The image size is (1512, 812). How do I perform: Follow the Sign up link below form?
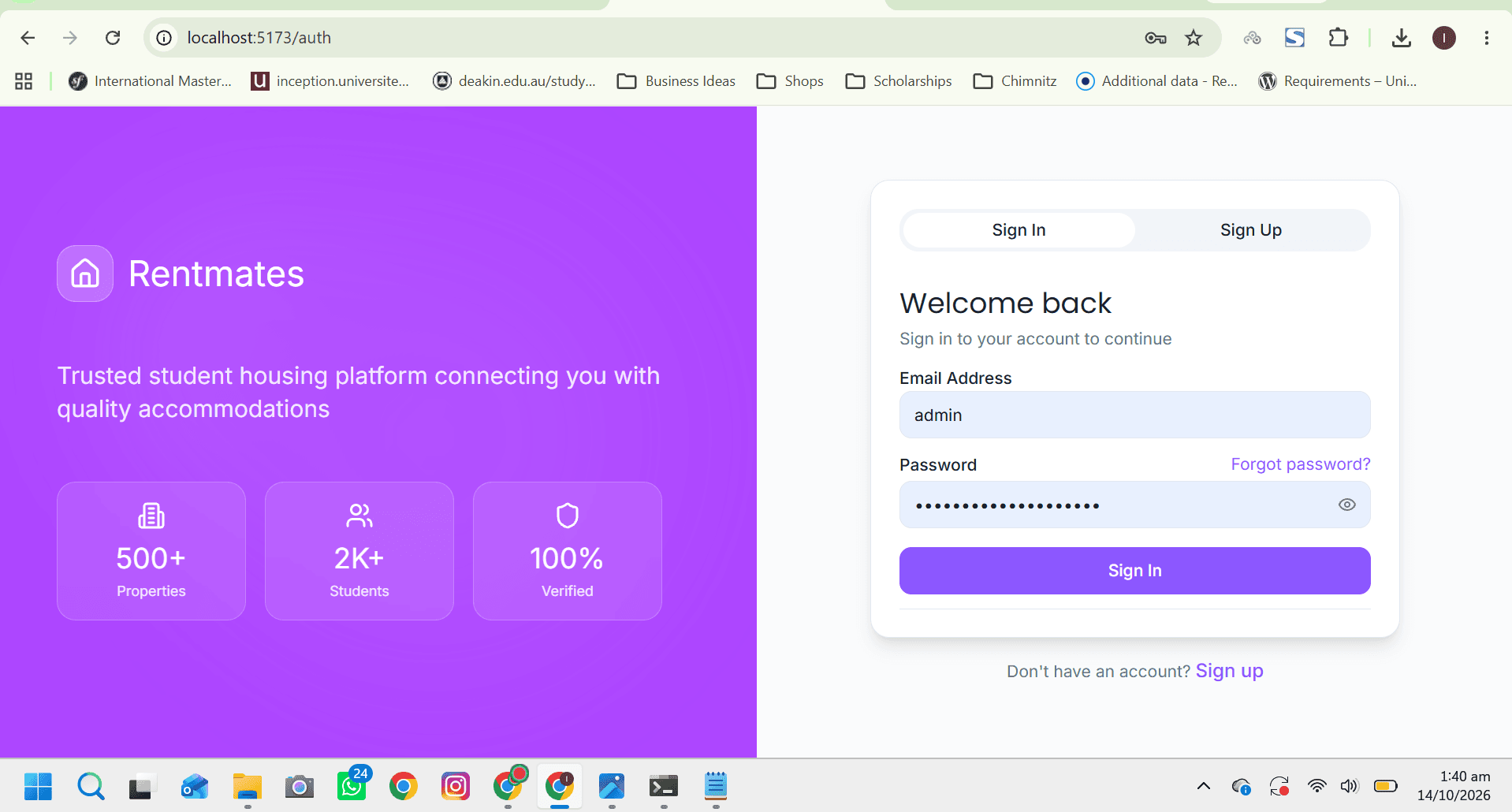tap(1229, 671)
